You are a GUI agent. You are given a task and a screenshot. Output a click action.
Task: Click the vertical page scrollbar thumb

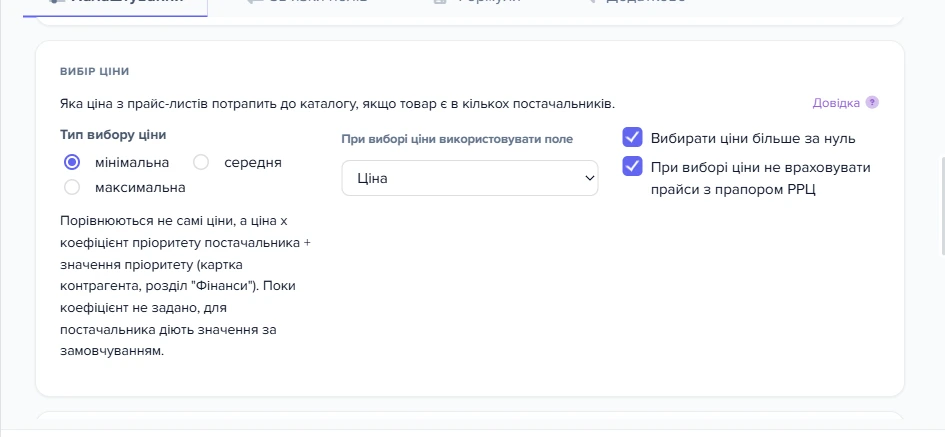942,206
